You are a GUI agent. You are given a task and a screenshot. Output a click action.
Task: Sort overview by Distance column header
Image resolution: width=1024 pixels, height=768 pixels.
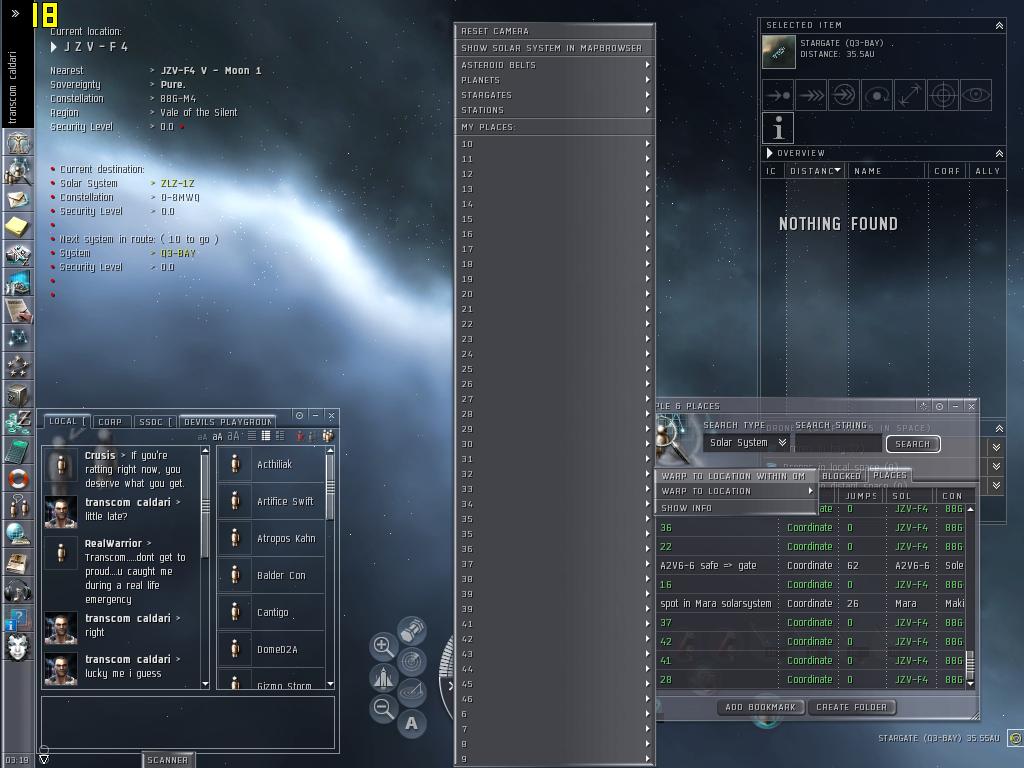tap(815, 171)
